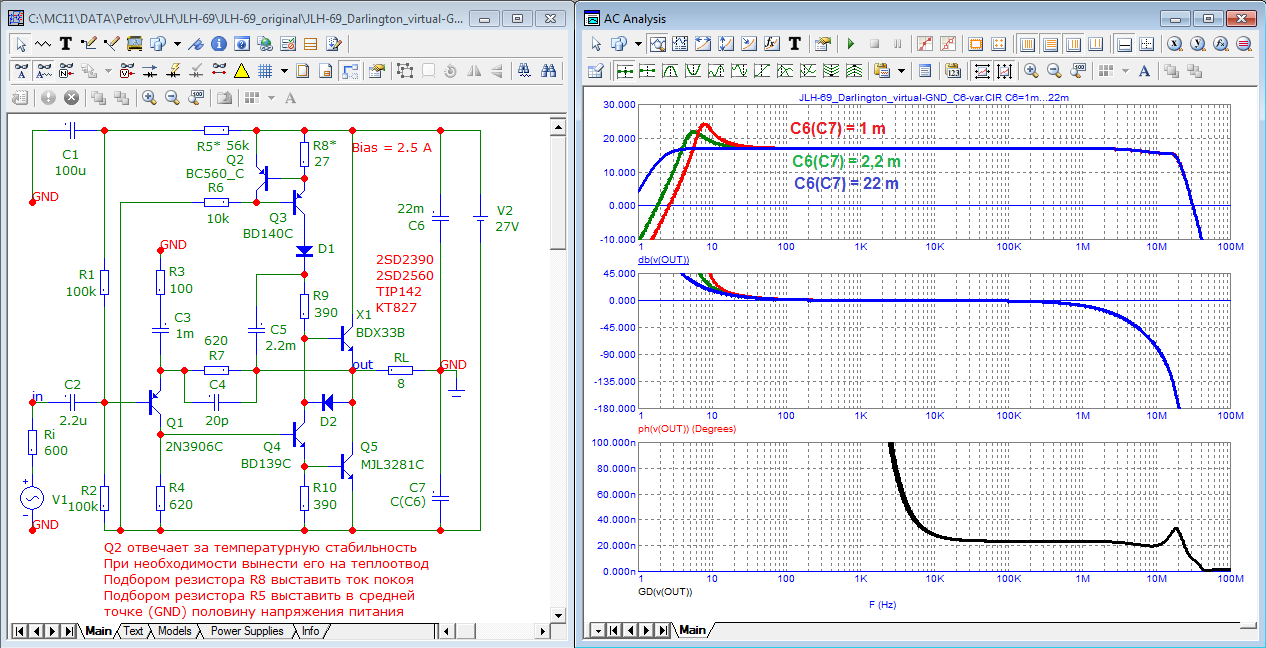The width and height of the screenshot is (1266, 648).
Task: Zoom out in AC Analysis toolbar
Action: pos(1054,71)
